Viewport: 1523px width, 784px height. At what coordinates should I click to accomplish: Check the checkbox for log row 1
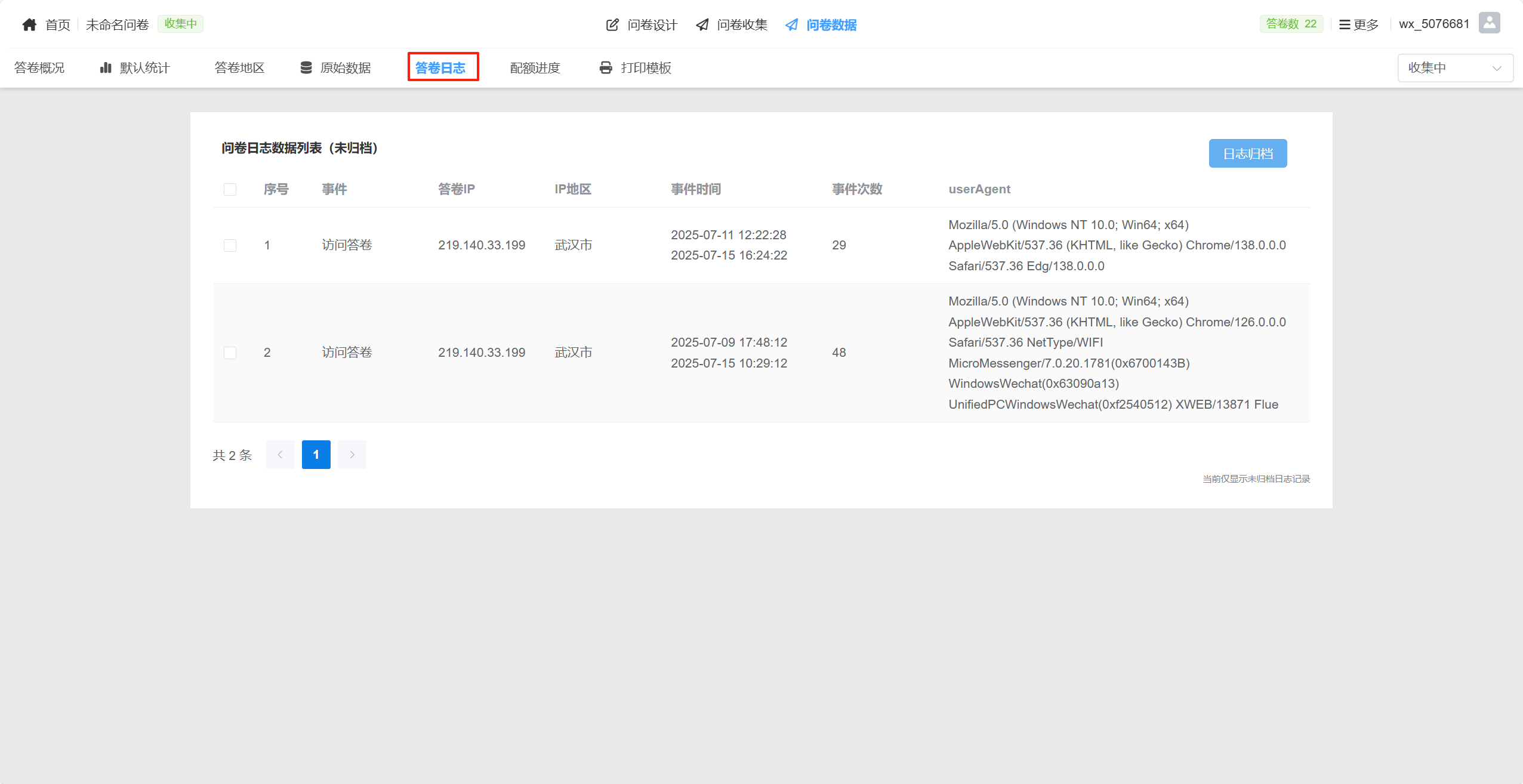(230, 245)
